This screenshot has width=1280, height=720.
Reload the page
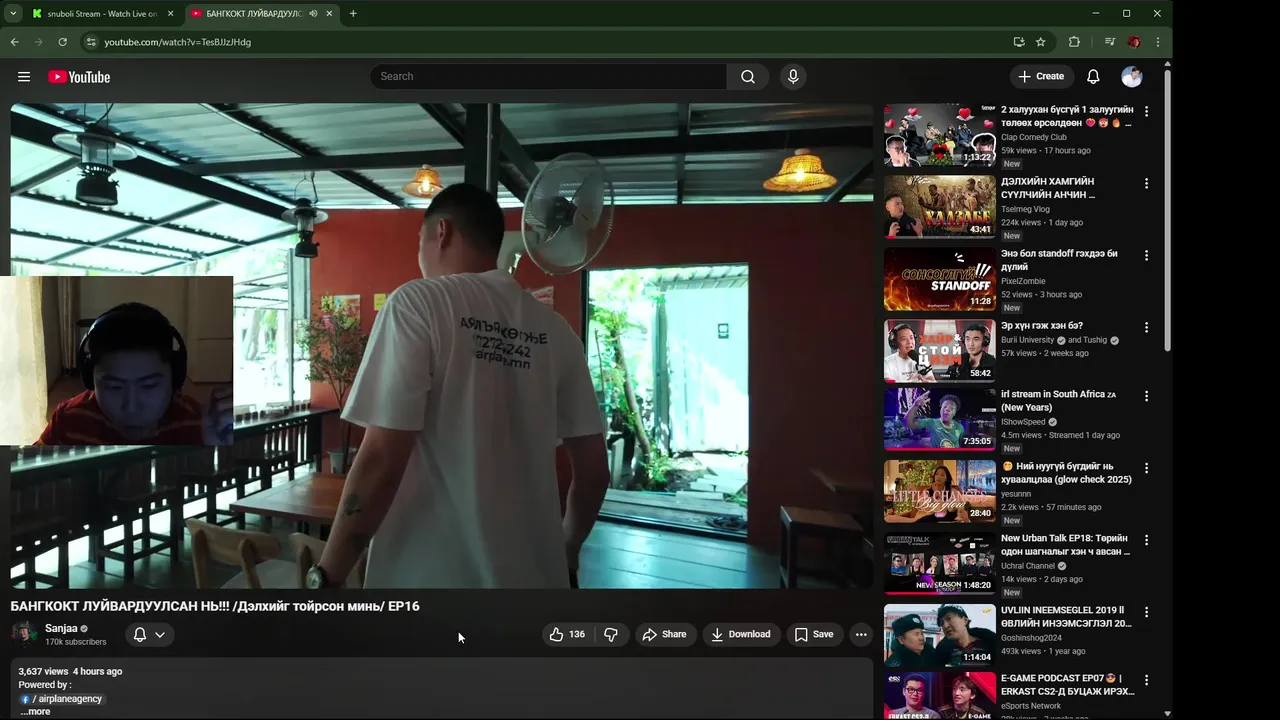pos(62,42)
